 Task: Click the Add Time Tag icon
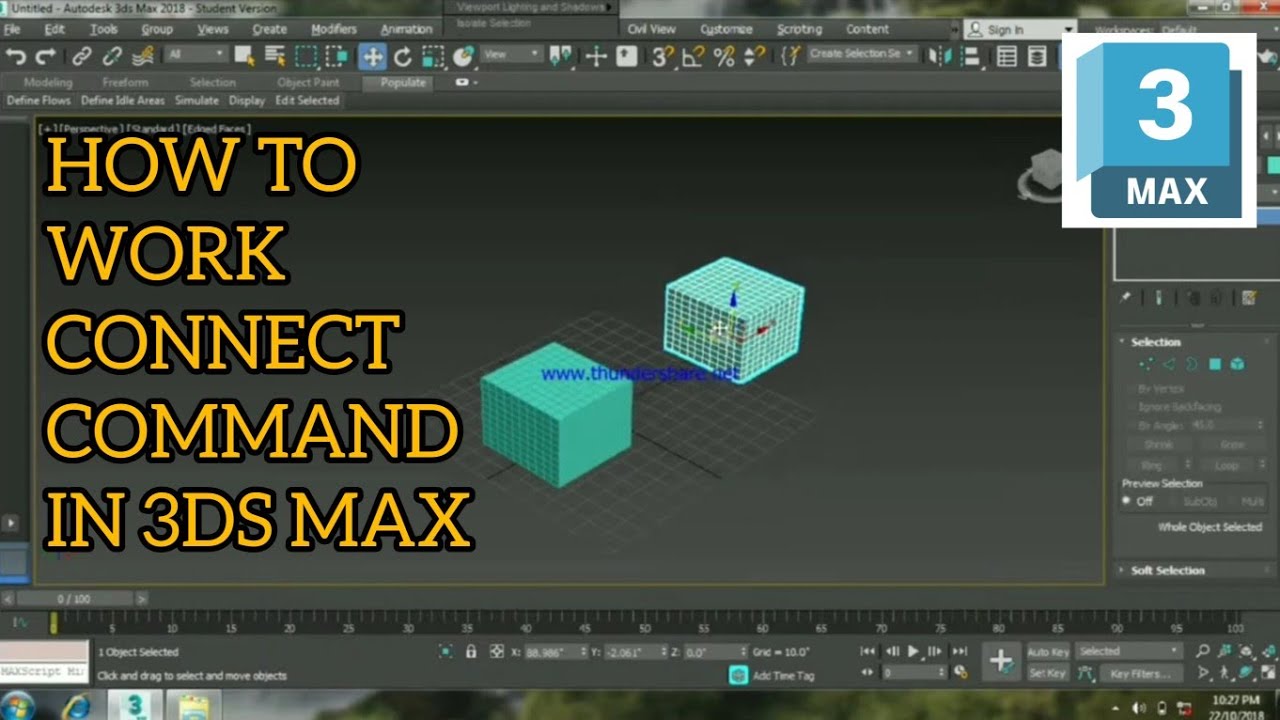738,675
